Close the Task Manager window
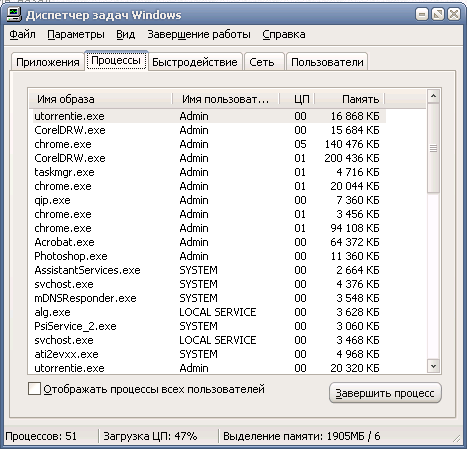 point(454,15)
